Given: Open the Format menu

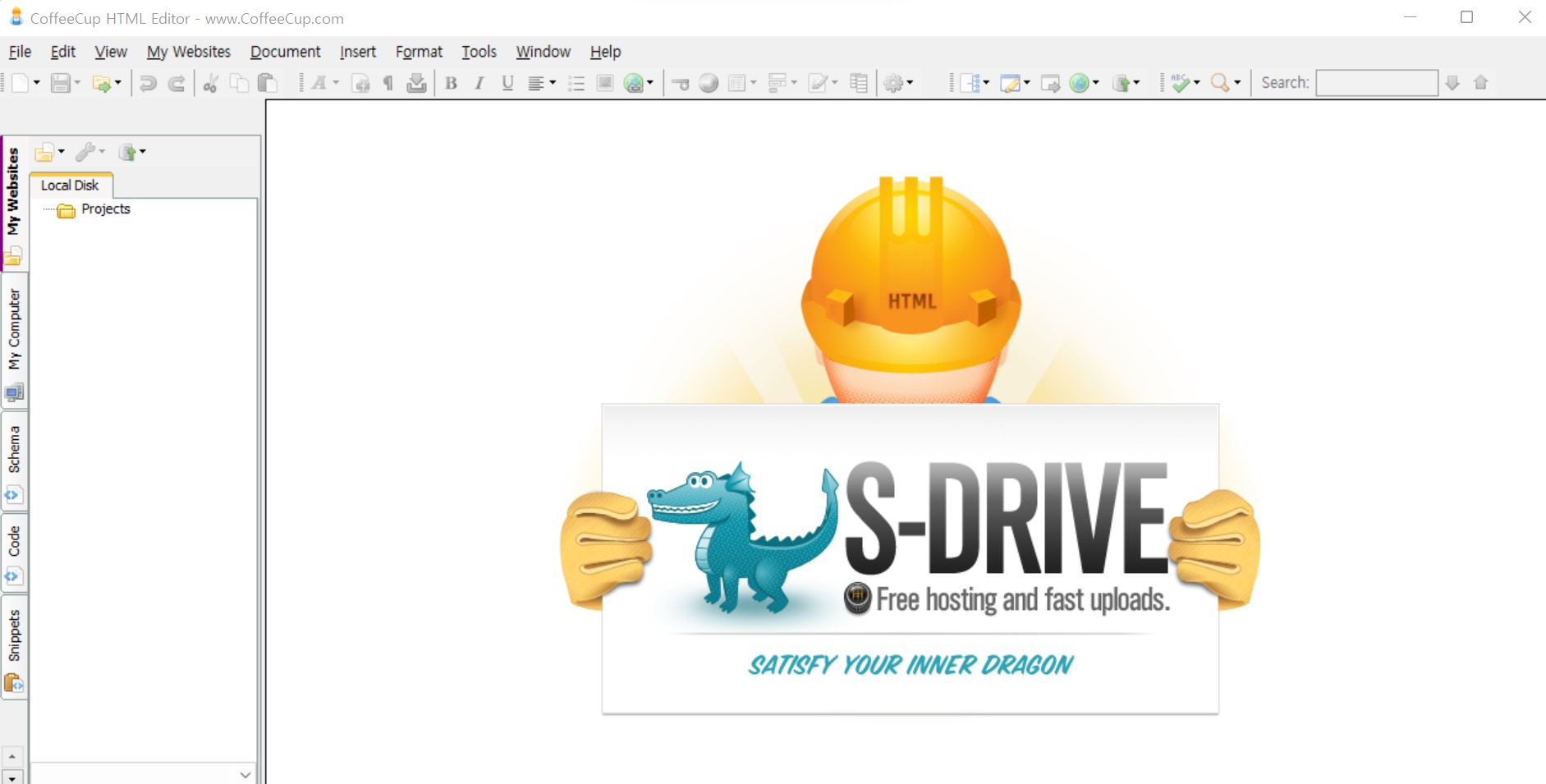Looking at the screenshot, I should pyautogui.click(x=419, y=52).
